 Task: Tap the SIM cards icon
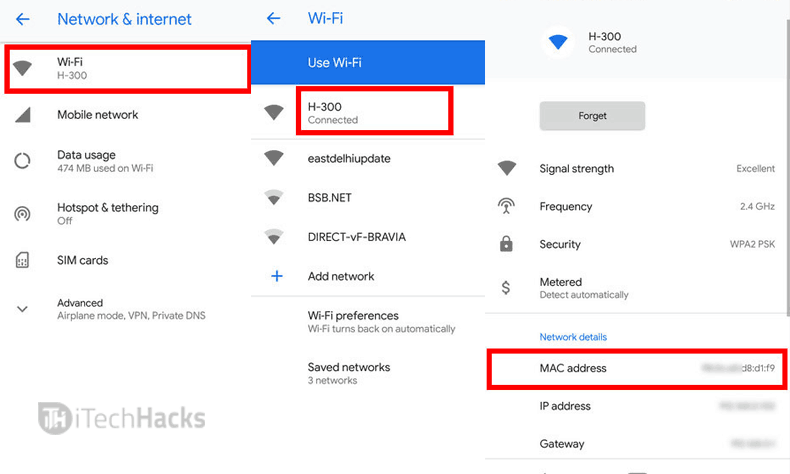pyautogui.click(x=22, y=261)
